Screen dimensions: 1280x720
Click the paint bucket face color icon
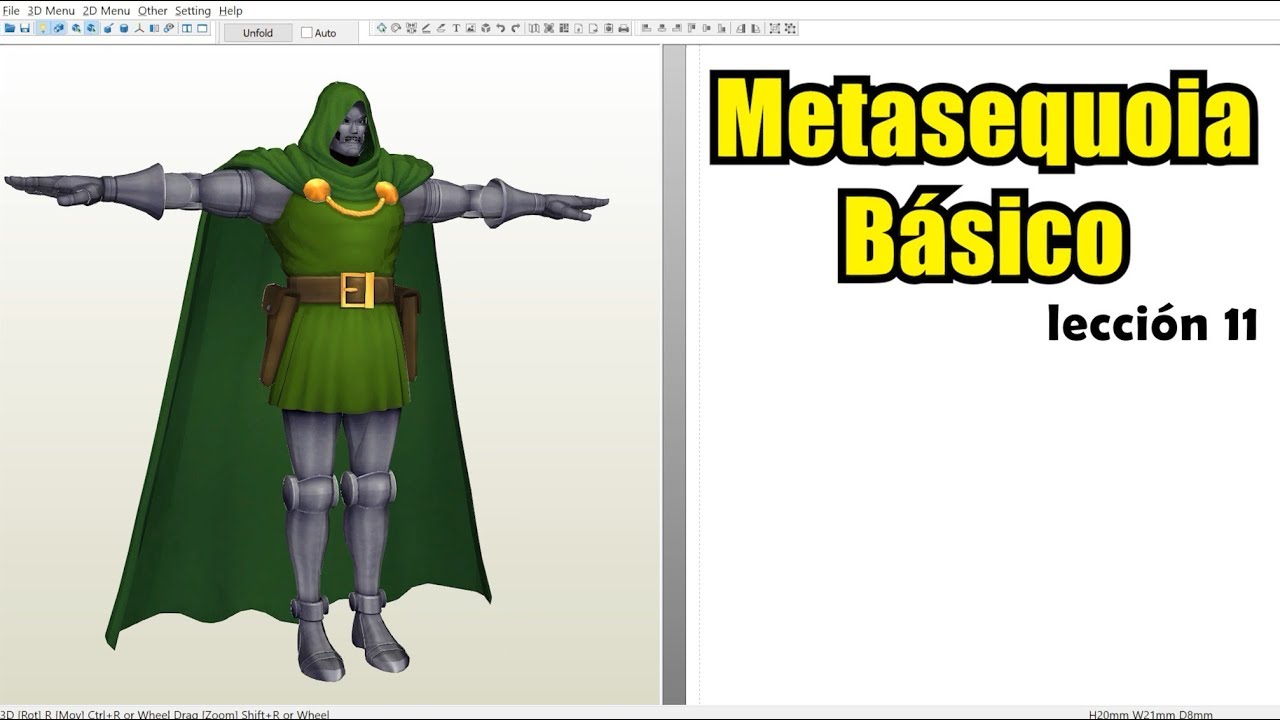pyautogui.click(x=108, y=28)
